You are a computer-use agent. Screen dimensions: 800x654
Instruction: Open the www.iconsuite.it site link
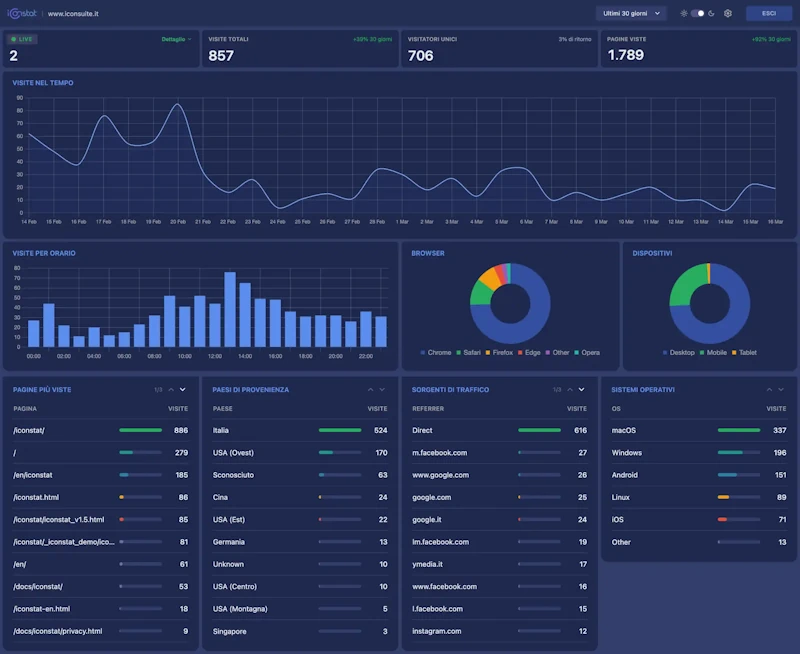click(73, 14)
